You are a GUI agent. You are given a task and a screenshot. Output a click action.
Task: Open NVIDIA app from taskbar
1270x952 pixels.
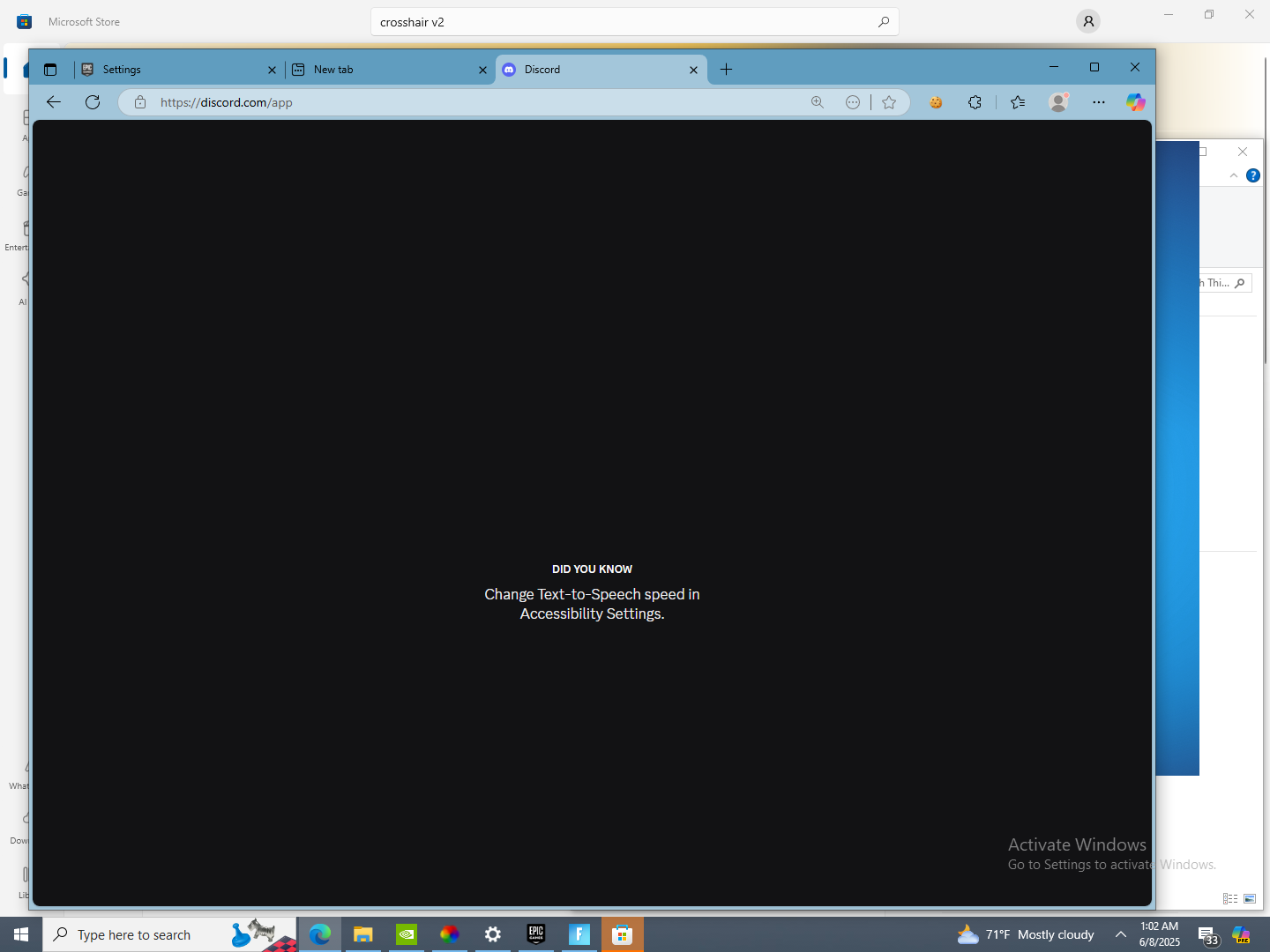407,934
